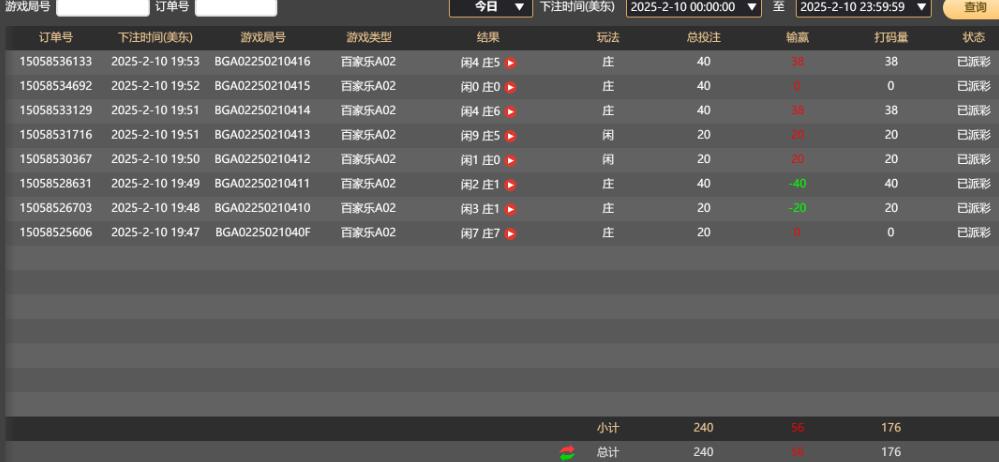
Task: Click bet time 2025-2-10 19:52
Action: coord(155,86)
